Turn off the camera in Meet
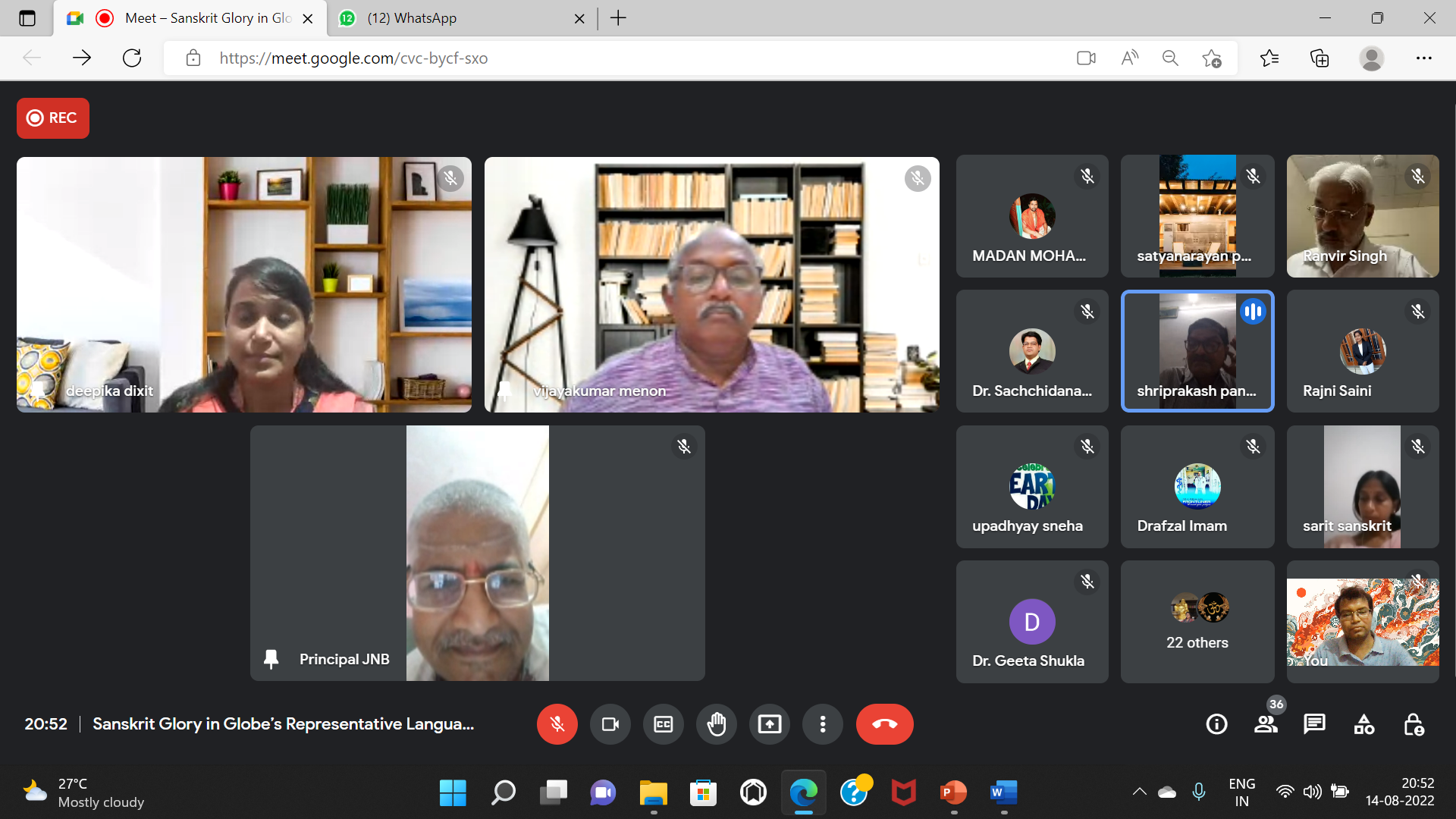Image resolution: width=1456 pixels, height=819 pixels. coord(610,724)
